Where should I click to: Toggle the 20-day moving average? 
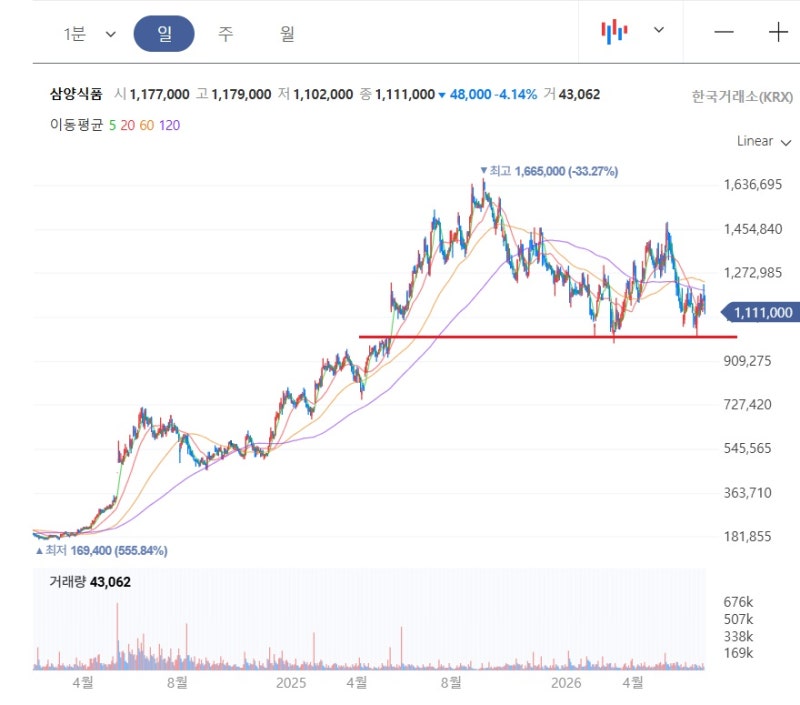click(128, 125)
